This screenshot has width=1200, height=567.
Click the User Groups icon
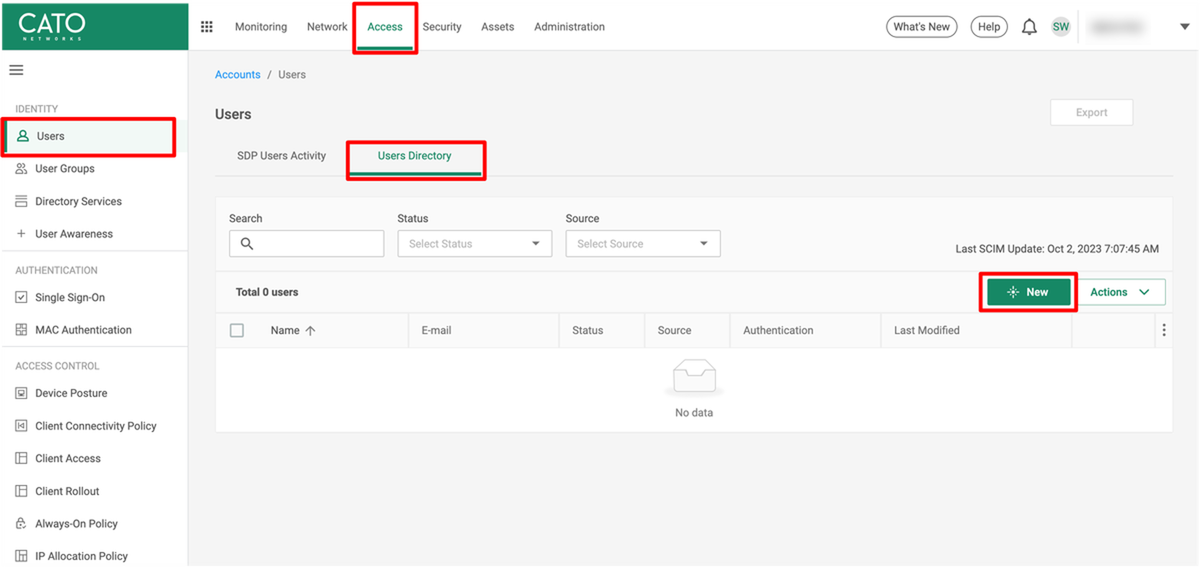[x=21, y=169]
